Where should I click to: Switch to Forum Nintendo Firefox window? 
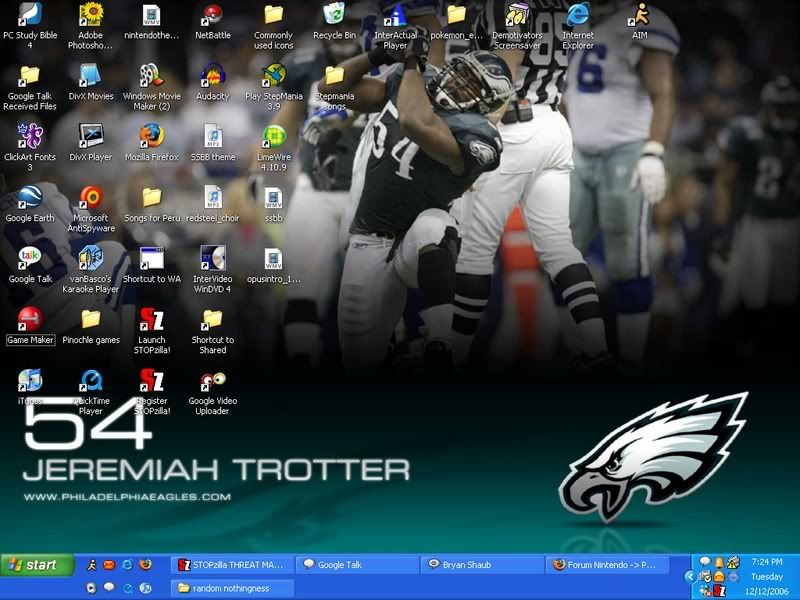tap(608, 565)
